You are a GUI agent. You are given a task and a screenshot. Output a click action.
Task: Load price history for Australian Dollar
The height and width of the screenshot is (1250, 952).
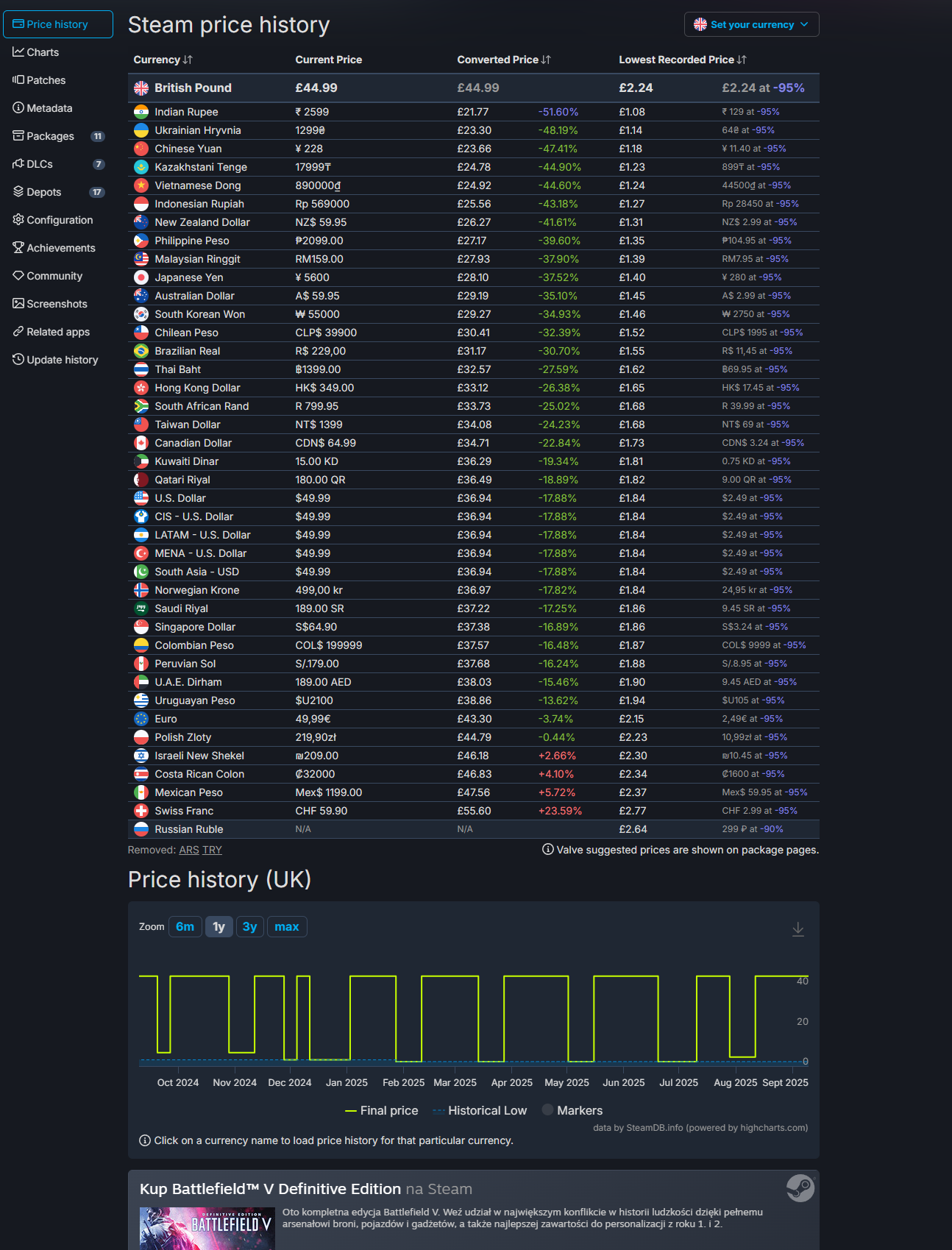pos(194,296)
